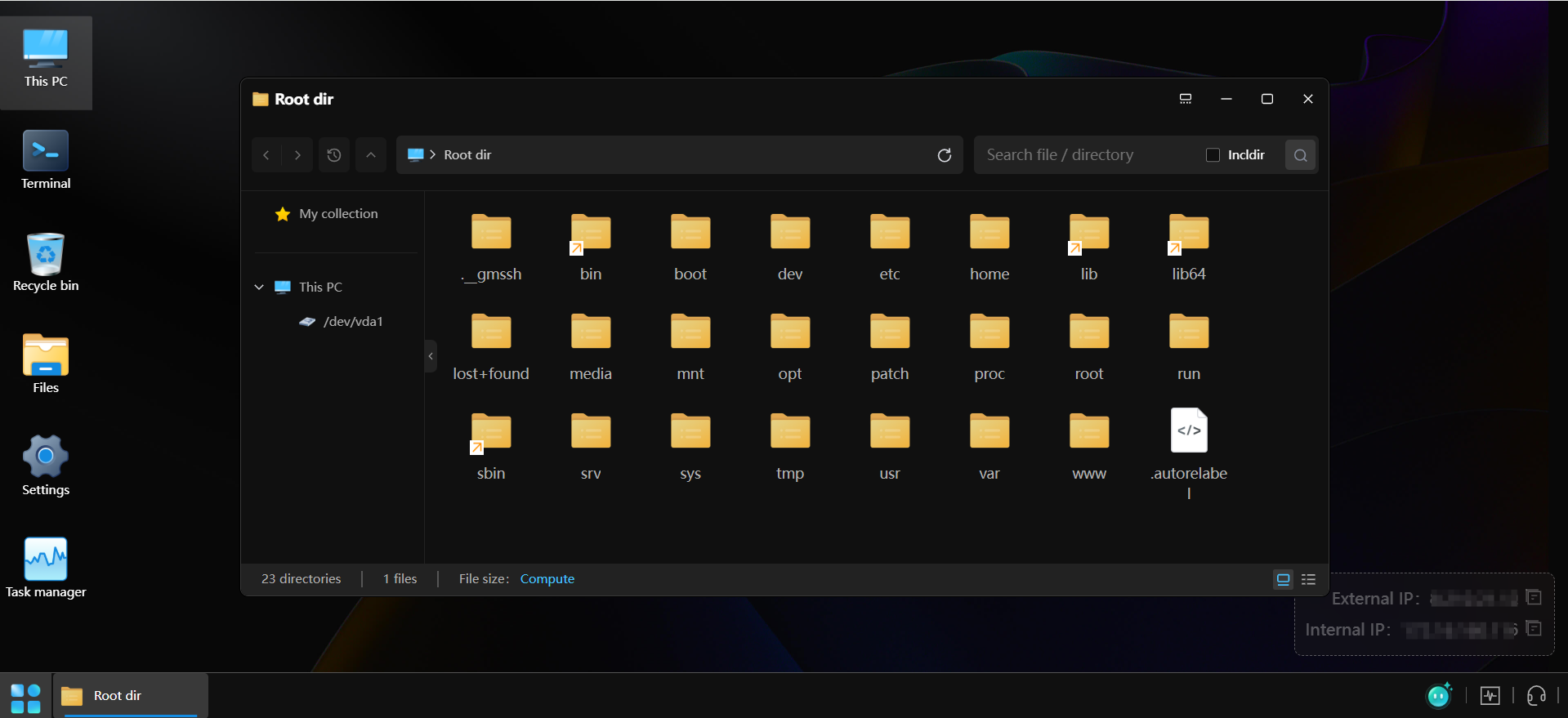Screen dimensions: 1568x718
Task: Enable the Incldir checkbox
Action: 1213,155
